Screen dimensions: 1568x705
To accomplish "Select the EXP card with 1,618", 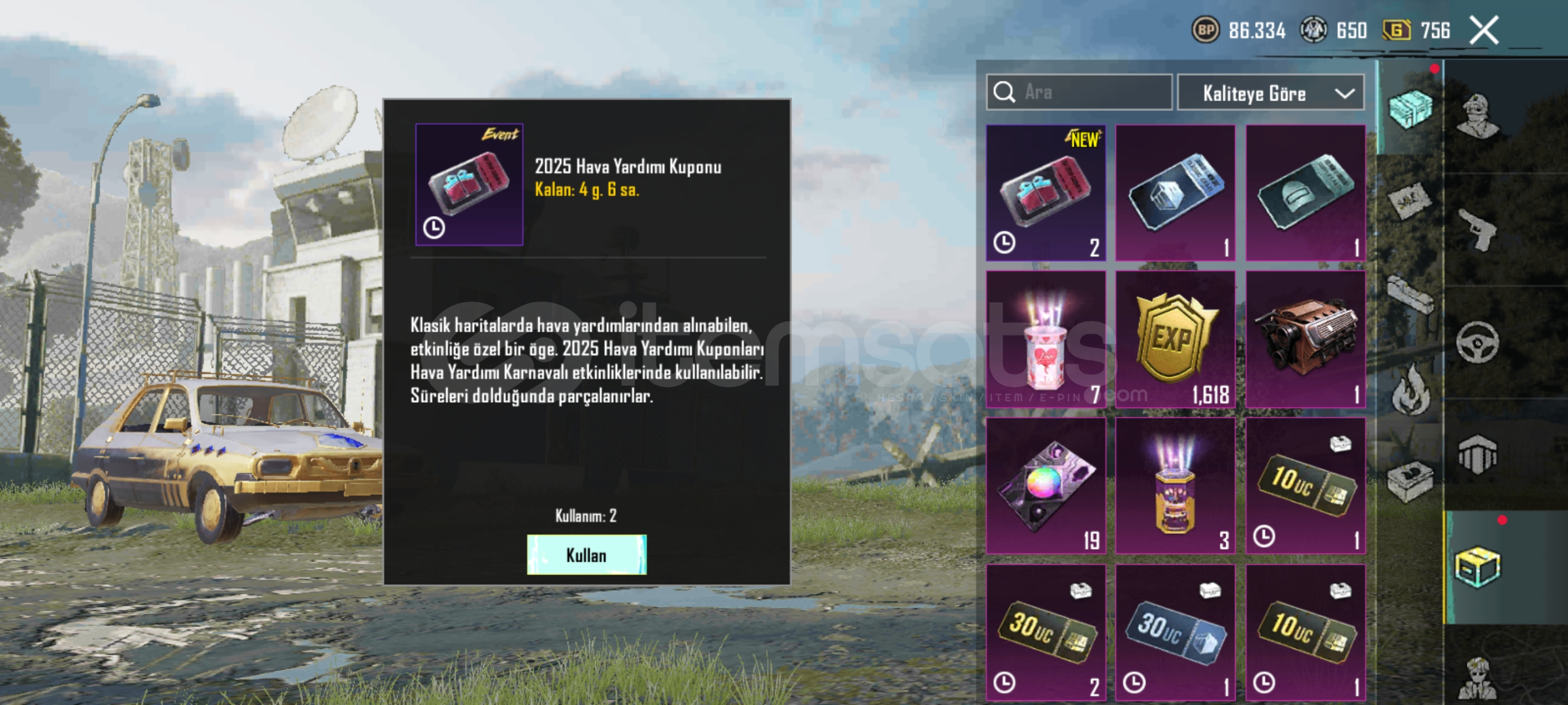I will 1175,339.
